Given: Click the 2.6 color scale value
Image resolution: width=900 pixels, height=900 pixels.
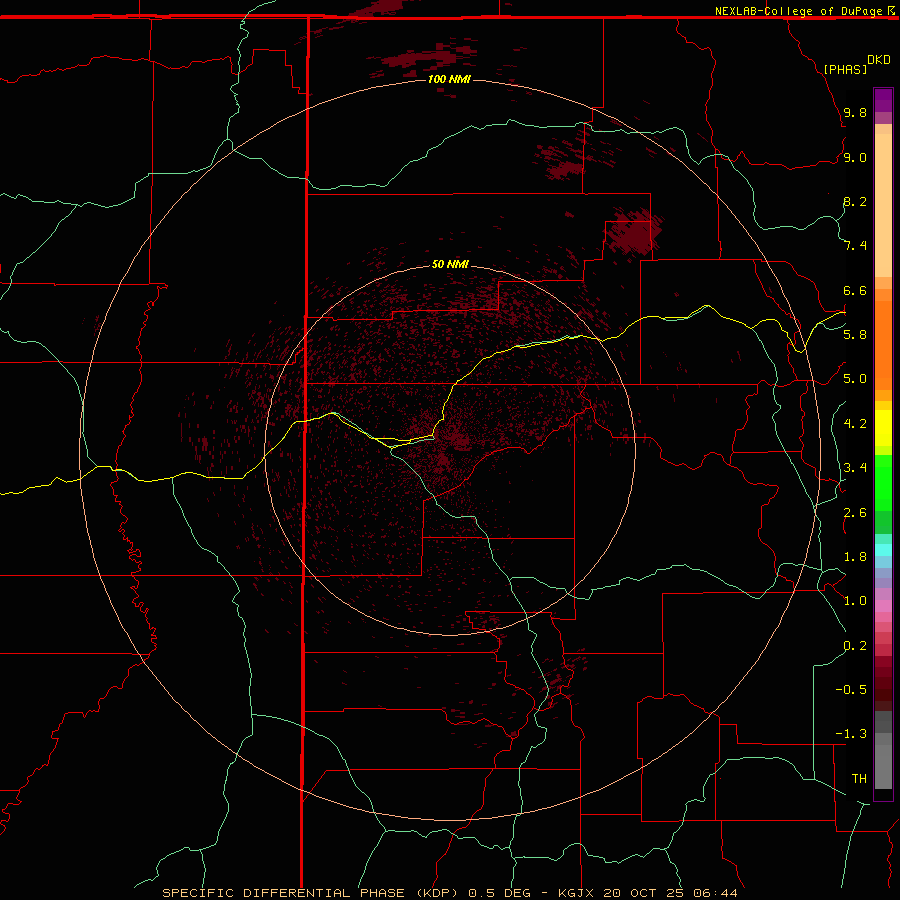Looking at the screenshot, I should pos(855,512).
